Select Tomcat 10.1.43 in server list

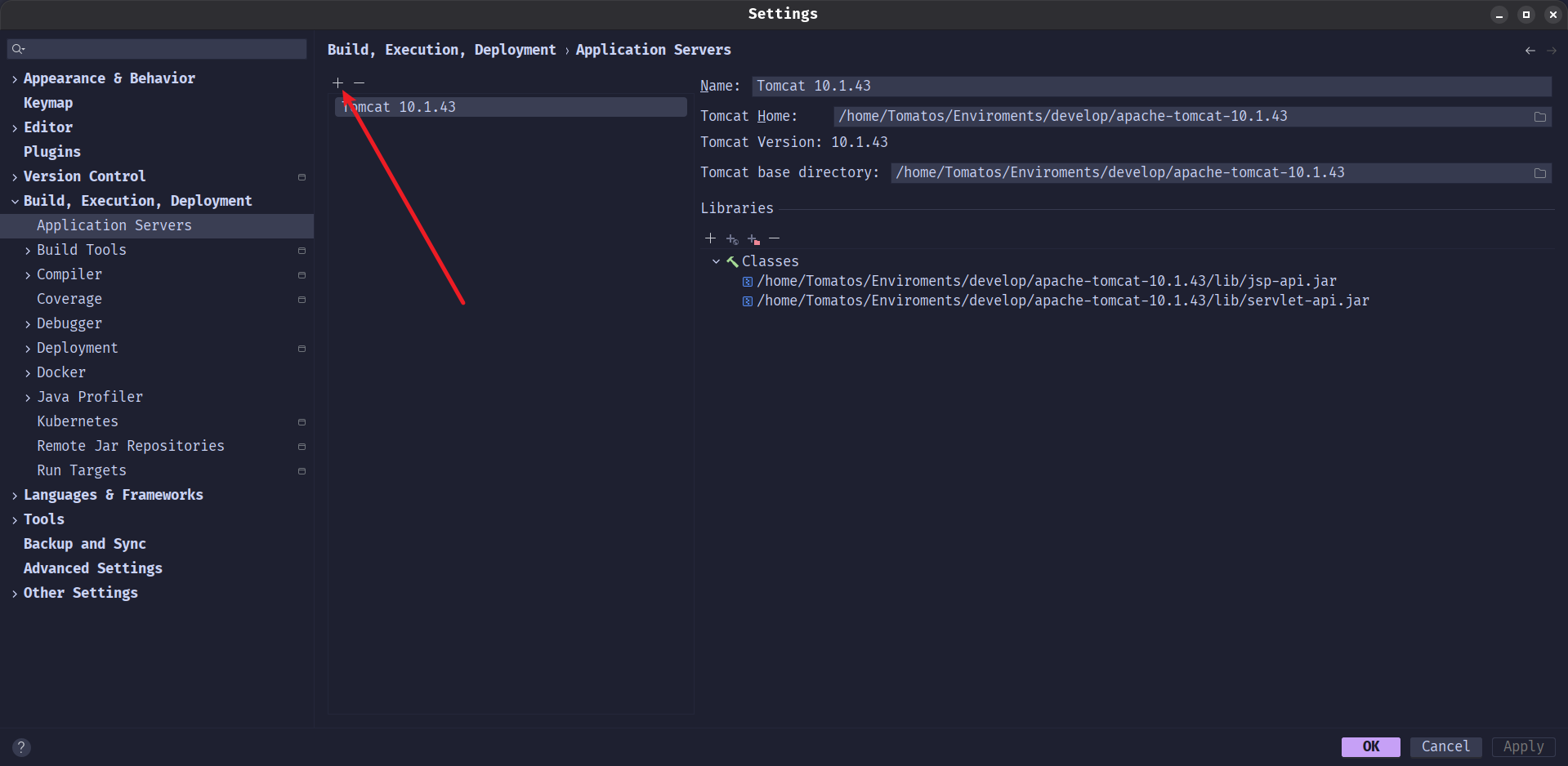[510, 107]
